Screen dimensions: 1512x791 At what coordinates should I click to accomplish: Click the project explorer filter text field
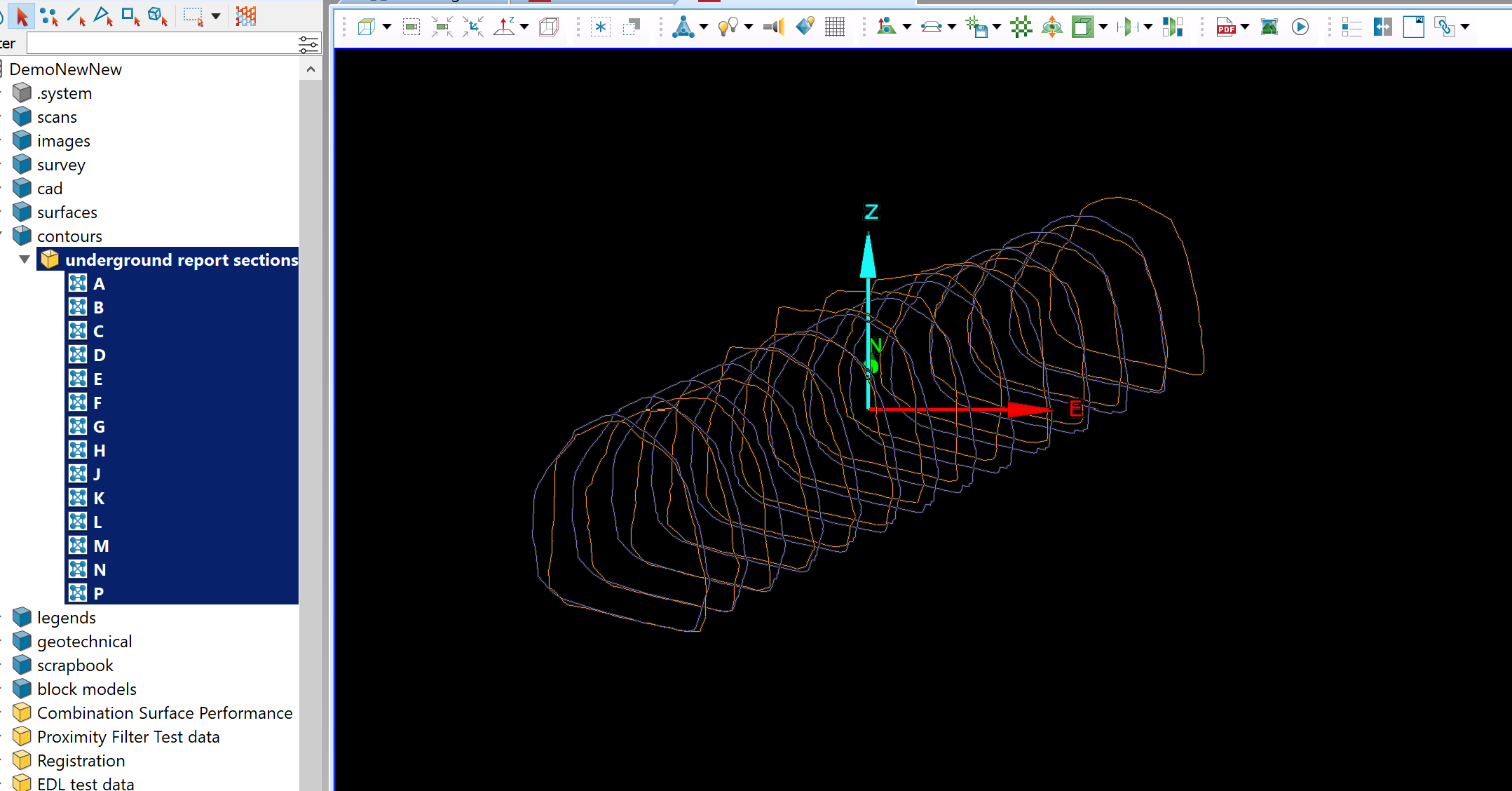161,44
